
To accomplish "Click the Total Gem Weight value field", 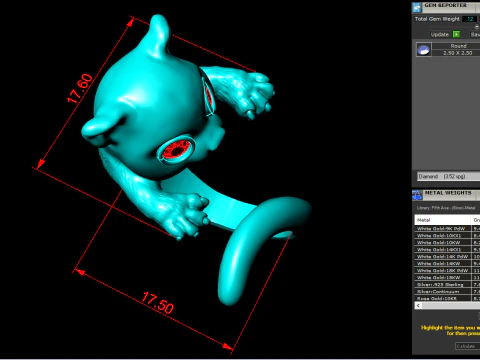I will [x=470, y=19].
